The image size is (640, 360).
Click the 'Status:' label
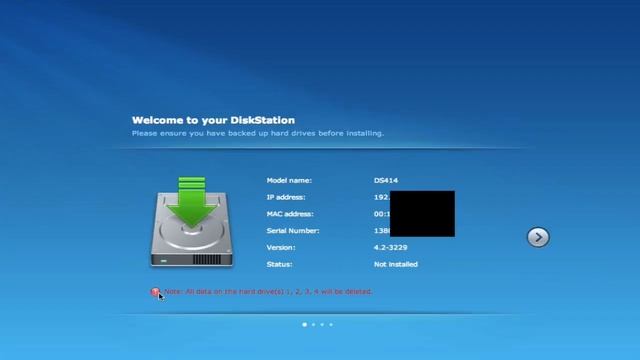(x=279, y=264)
